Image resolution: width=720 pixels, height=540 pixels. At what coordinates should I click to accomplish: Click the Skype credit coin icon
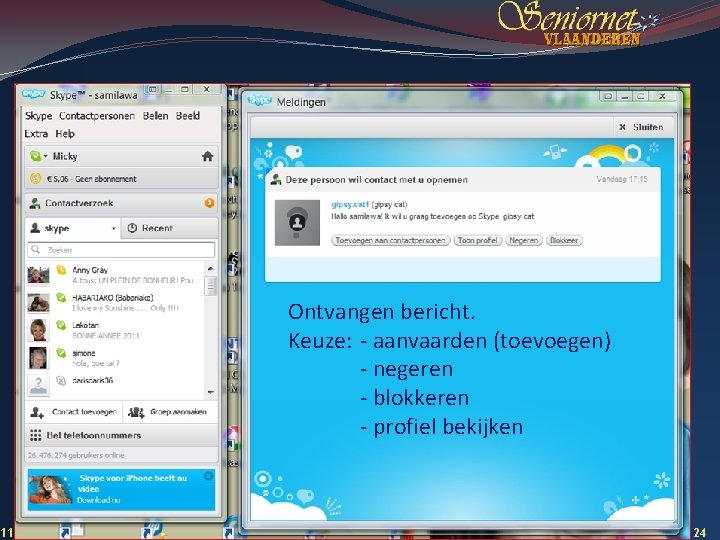(x=35, y=179)
